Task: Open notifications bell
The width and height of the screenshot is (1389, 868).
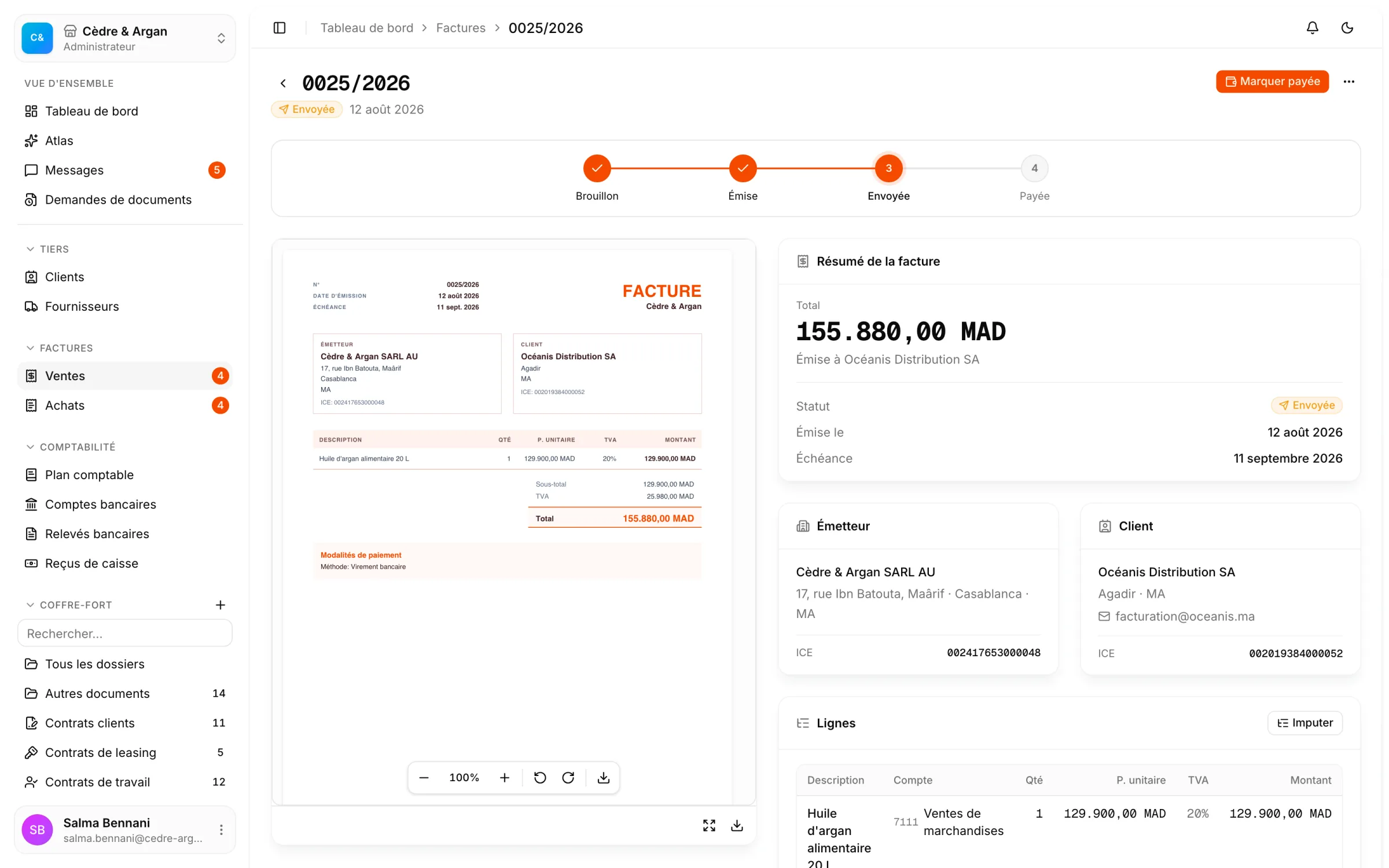Action: [x=1312, y=28]
